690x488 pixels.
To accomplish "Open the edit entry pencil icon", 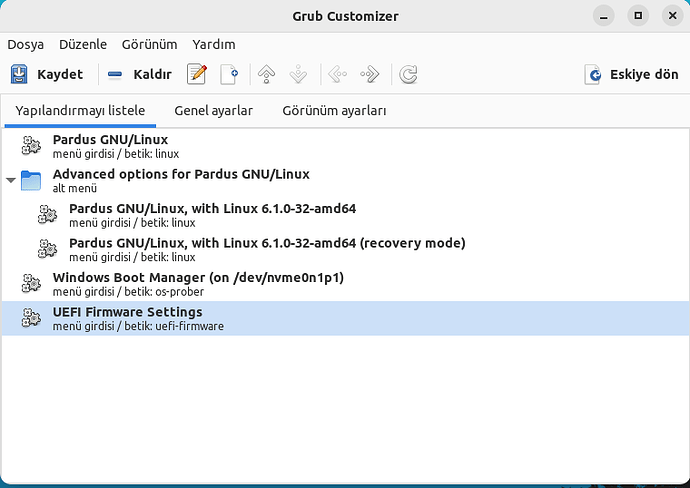I will click(197, 74).
